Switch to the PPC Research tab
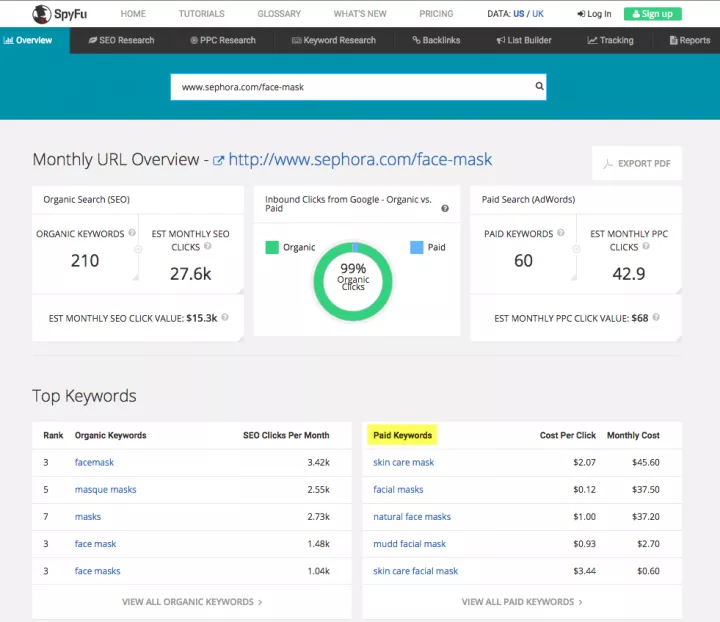Image resolution: width=720 pixels, height=622 pixels. (x=222, y=40)
